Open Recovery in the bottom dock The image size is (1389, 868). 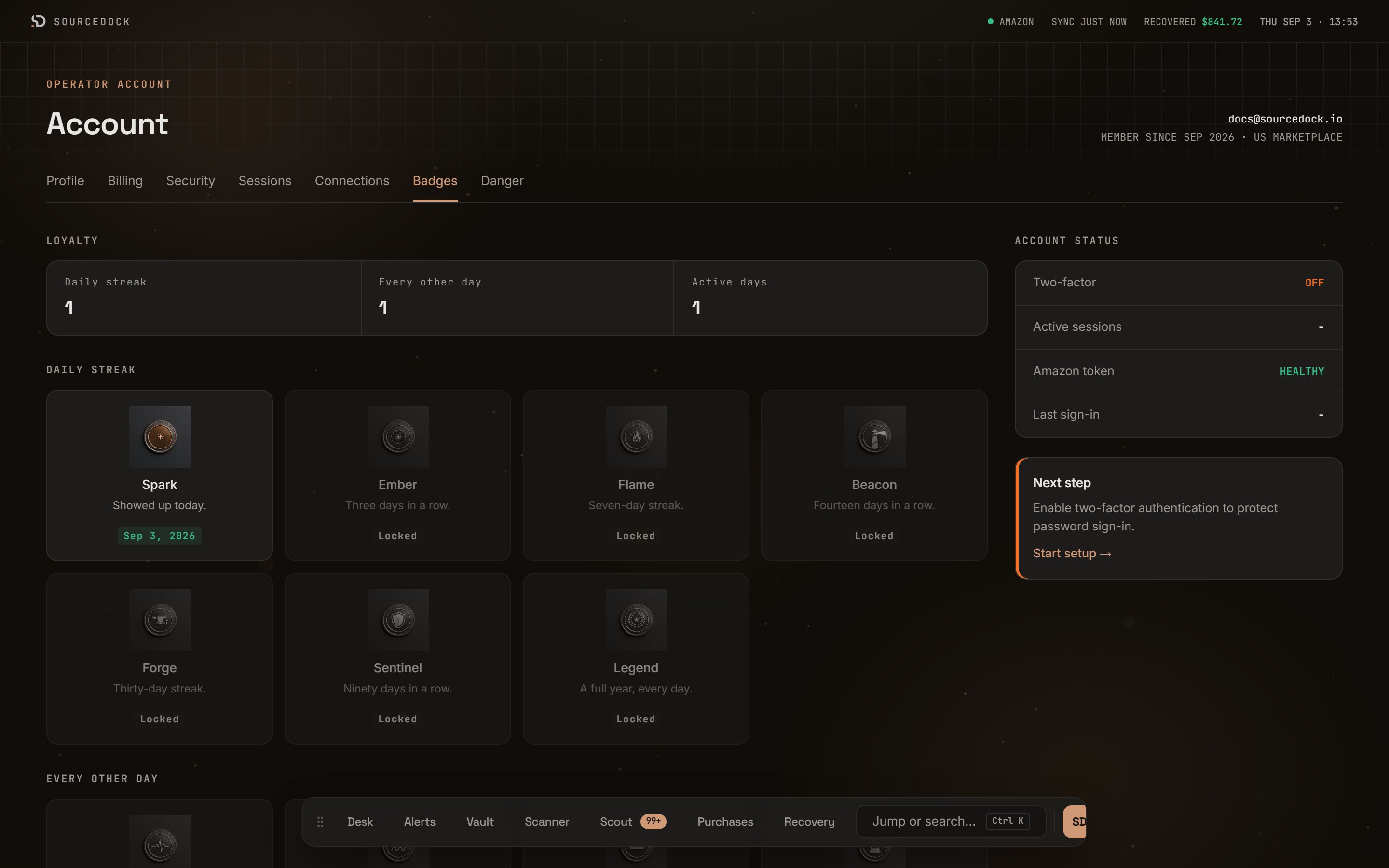[x=809, y=822]
